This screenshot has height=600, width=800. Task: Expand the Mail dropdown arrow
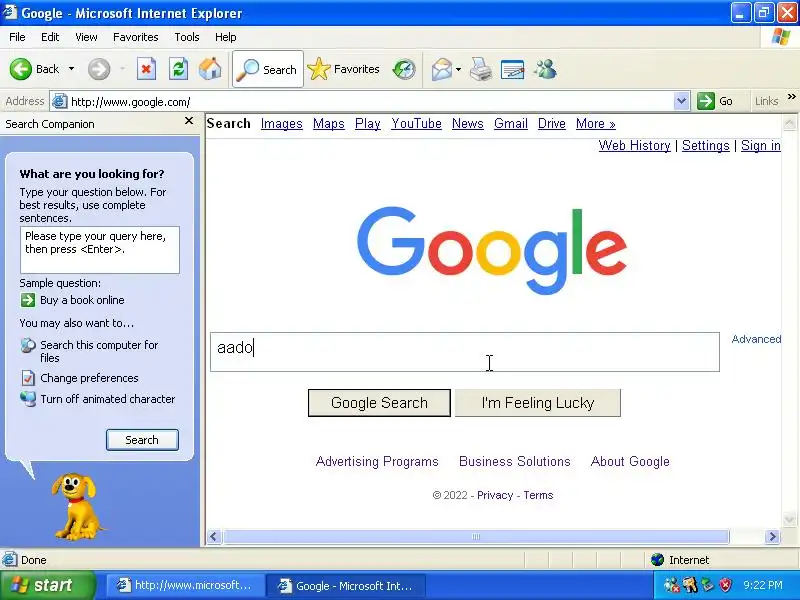(458, 69)
